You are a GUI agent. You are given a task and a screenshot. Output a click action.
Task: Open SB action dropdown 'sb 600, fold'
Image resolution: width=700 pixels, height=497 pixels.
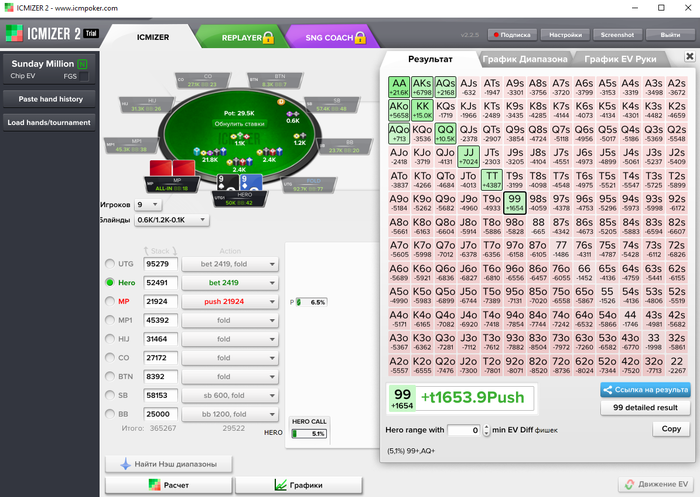[x=230, y=395]
